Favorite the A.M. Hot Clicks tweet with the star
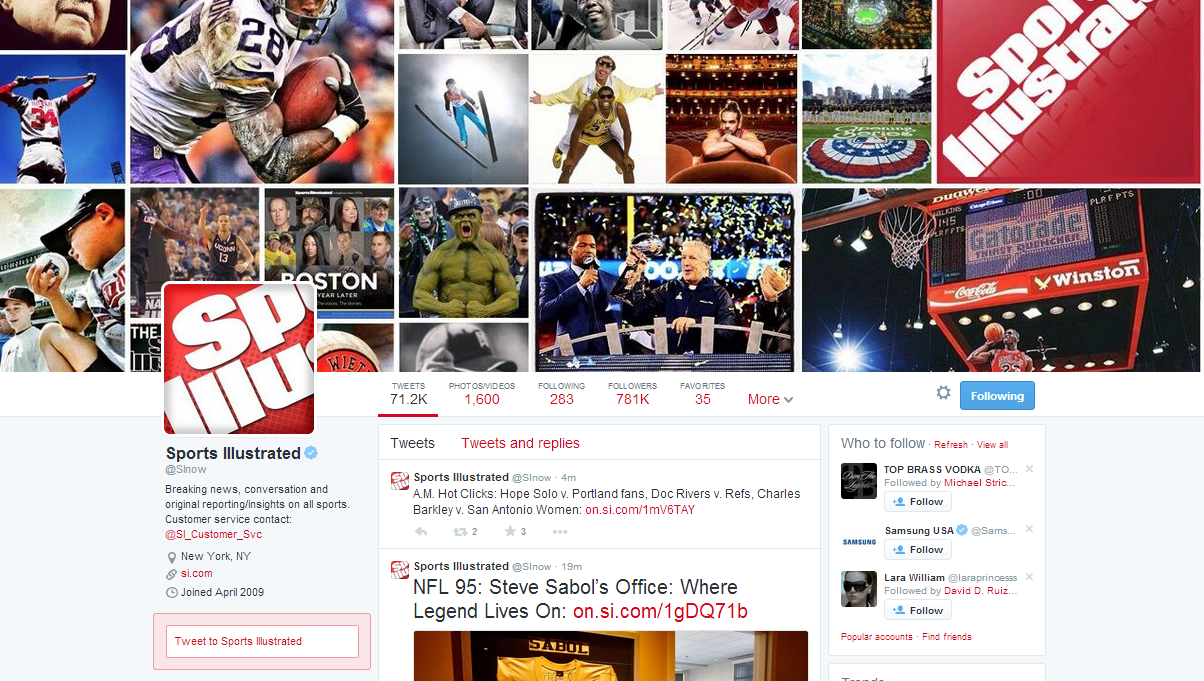 point(510,532)
